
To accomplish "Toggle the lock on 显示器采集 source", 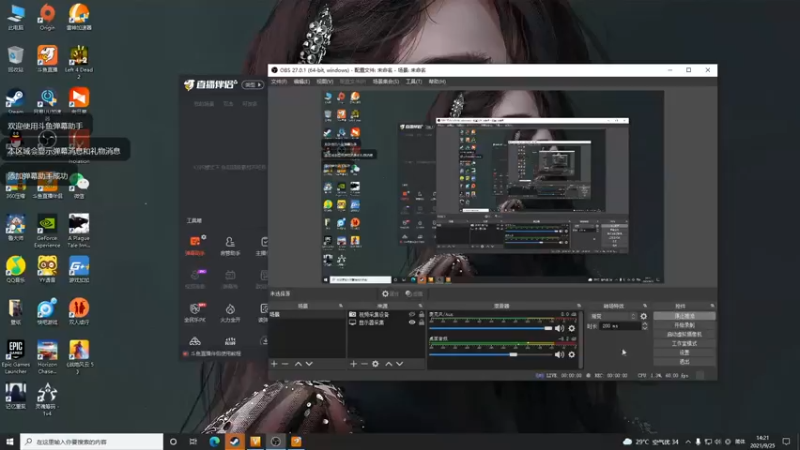I will point(421,322).
